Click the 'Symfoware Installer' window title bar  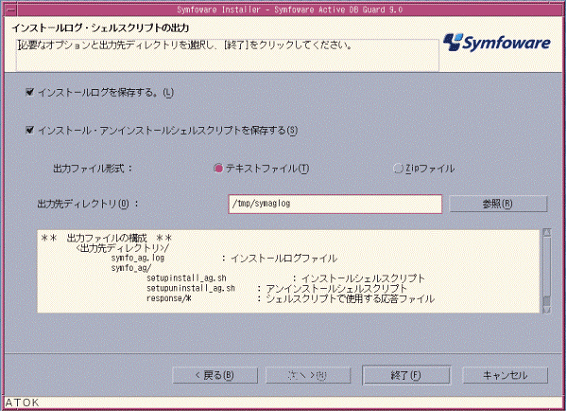coord(289,10)
